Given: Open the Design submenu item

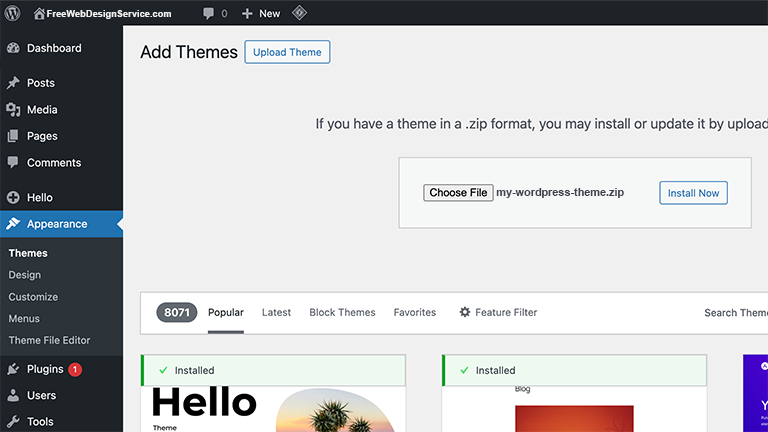Looking at the screenshot, I should (x=24, y=275).
